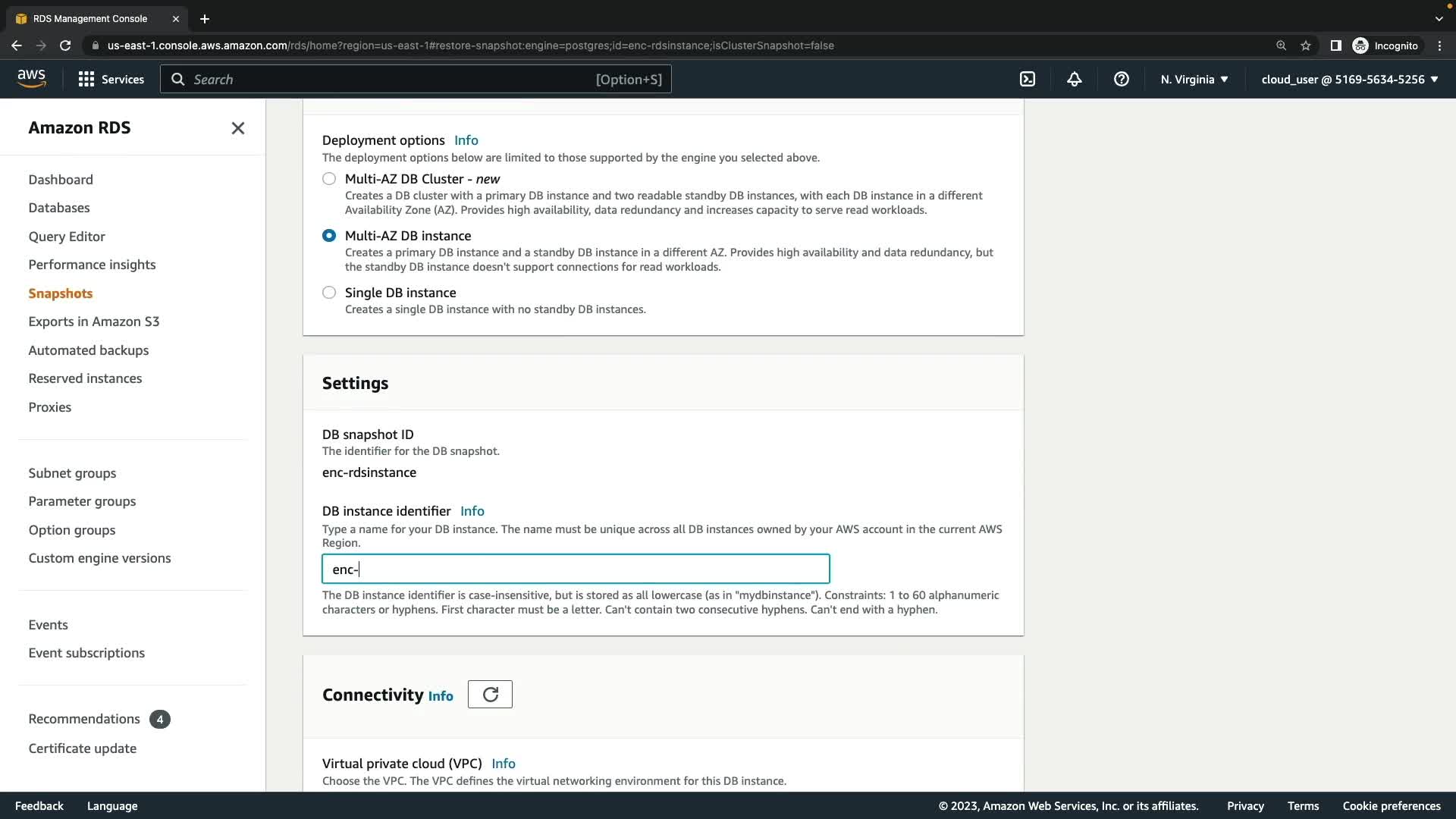The height and width of the screenshot is (819, 1456).
Task: Reload the browser page
Action: (65, 45)
